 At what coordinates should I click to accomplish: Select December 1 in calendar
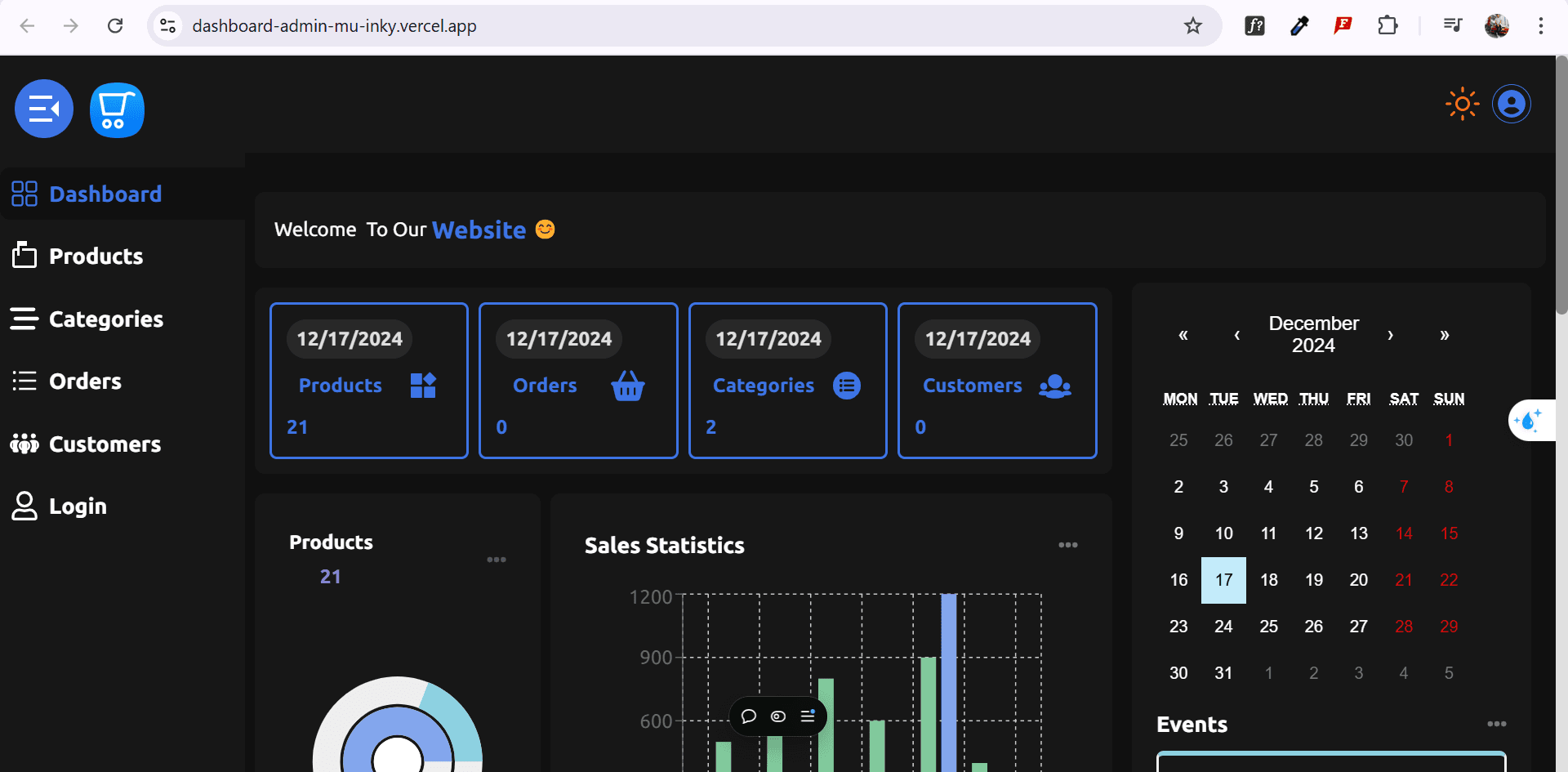click(1449, 440)
